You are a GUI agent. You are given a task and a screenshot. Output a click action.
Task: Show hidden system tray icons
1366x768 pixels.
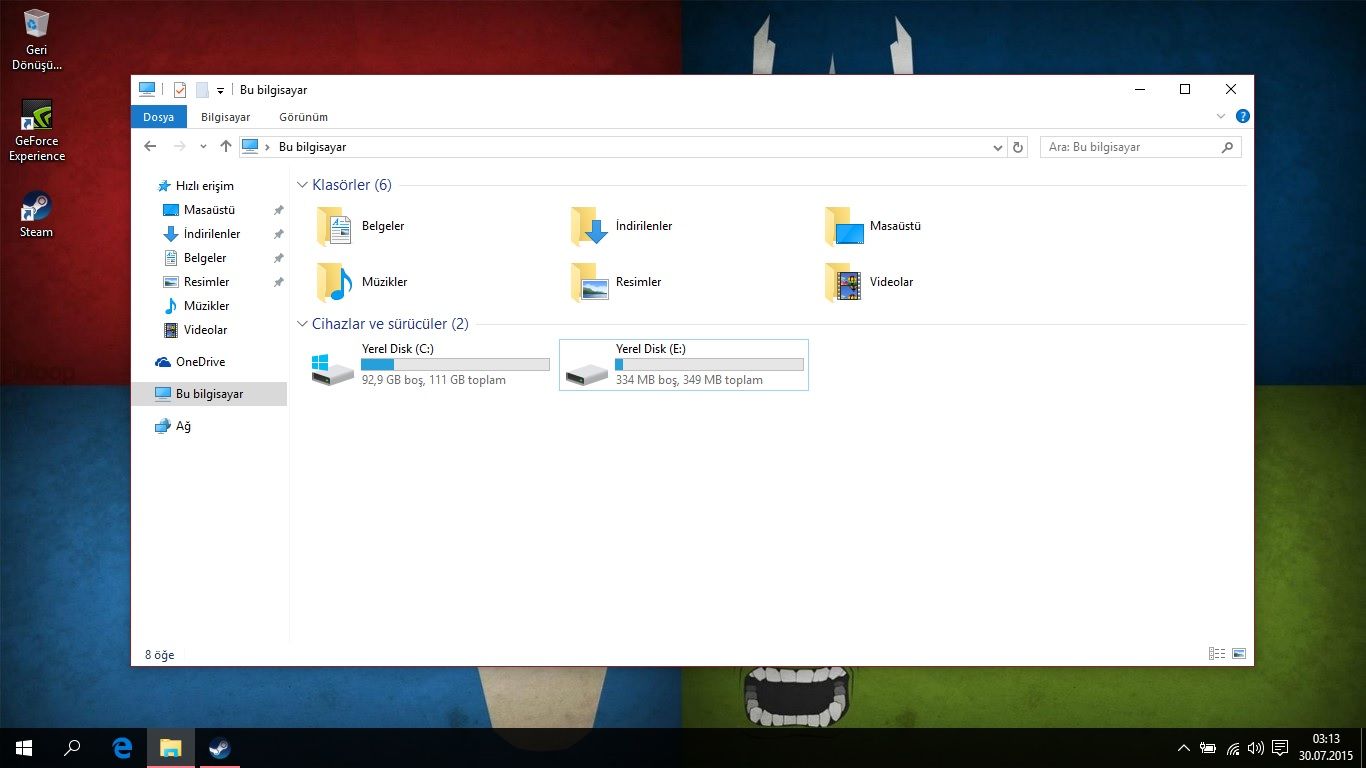1184,748
